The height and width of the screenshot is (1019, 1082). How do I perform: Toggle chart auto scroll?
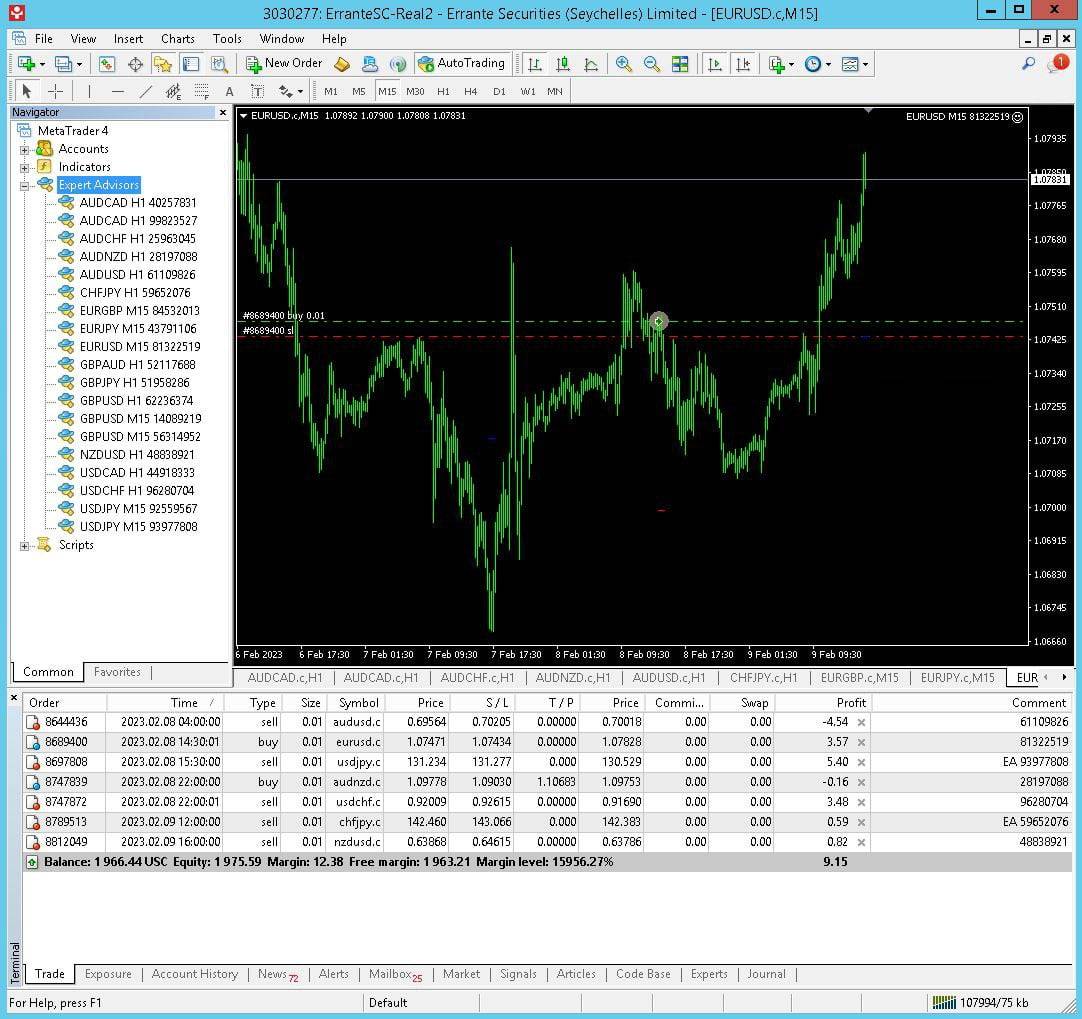715,64
